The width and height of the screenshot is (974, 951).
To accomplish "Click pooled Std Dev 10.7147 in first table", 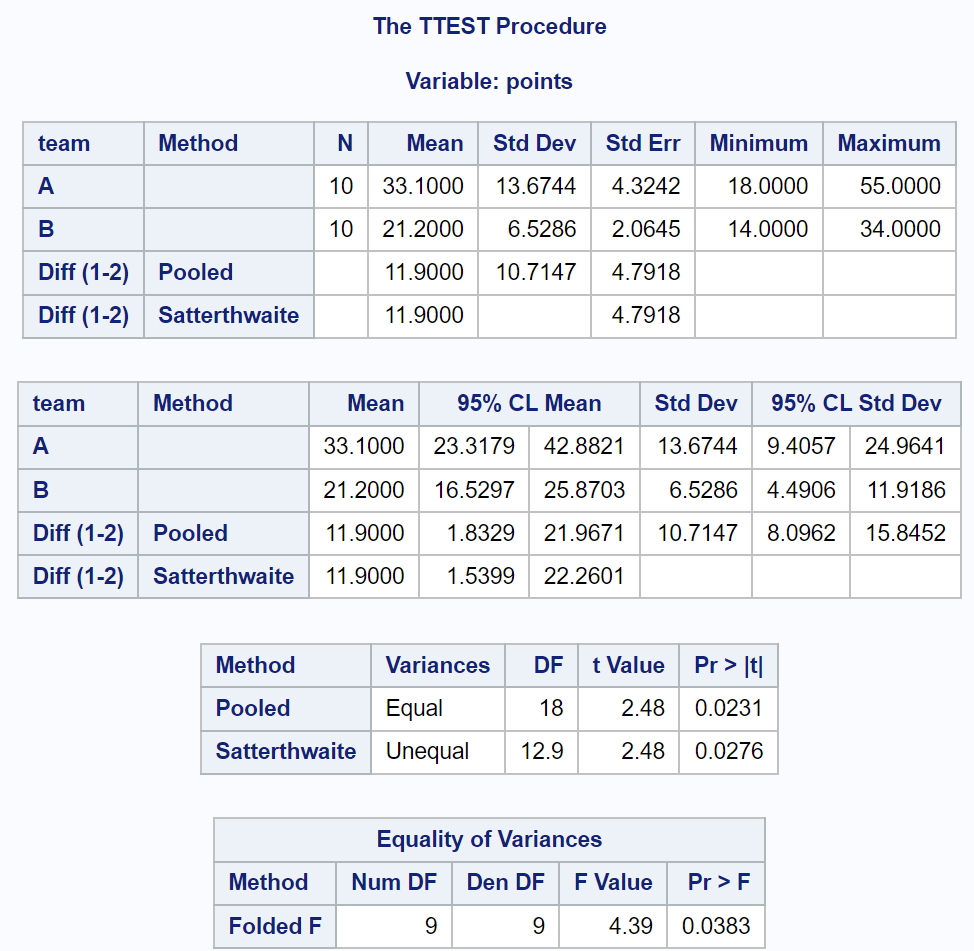I will pos(535,272).
